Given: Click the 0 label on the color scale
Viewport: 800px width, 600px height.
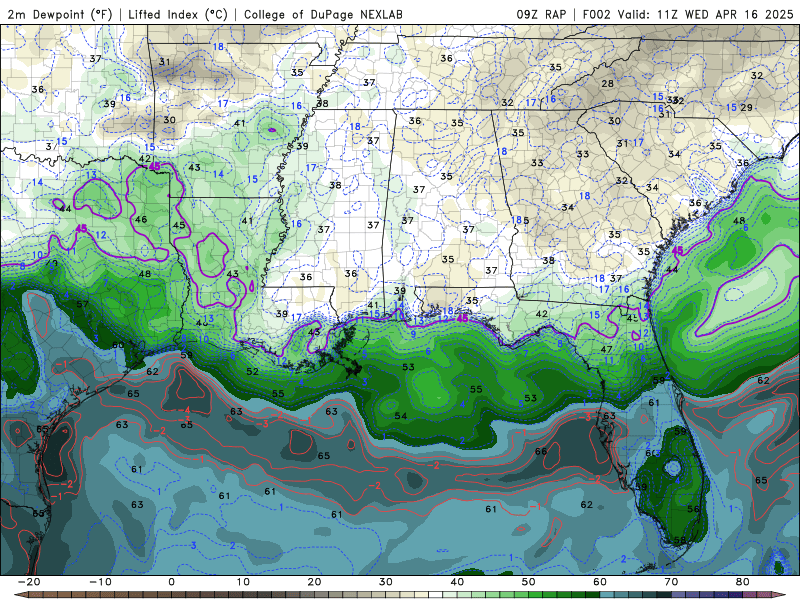Looking at the screenshot, I should click(171, 582).
